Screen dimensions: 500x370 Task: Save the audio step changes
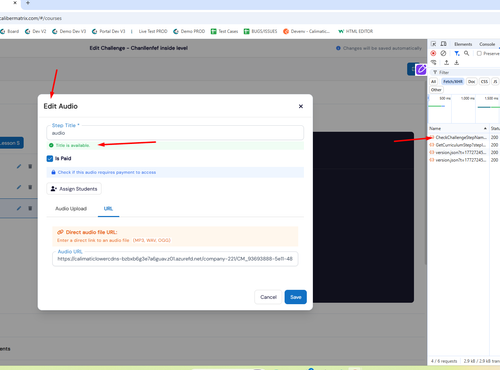[x=296, y=297]
